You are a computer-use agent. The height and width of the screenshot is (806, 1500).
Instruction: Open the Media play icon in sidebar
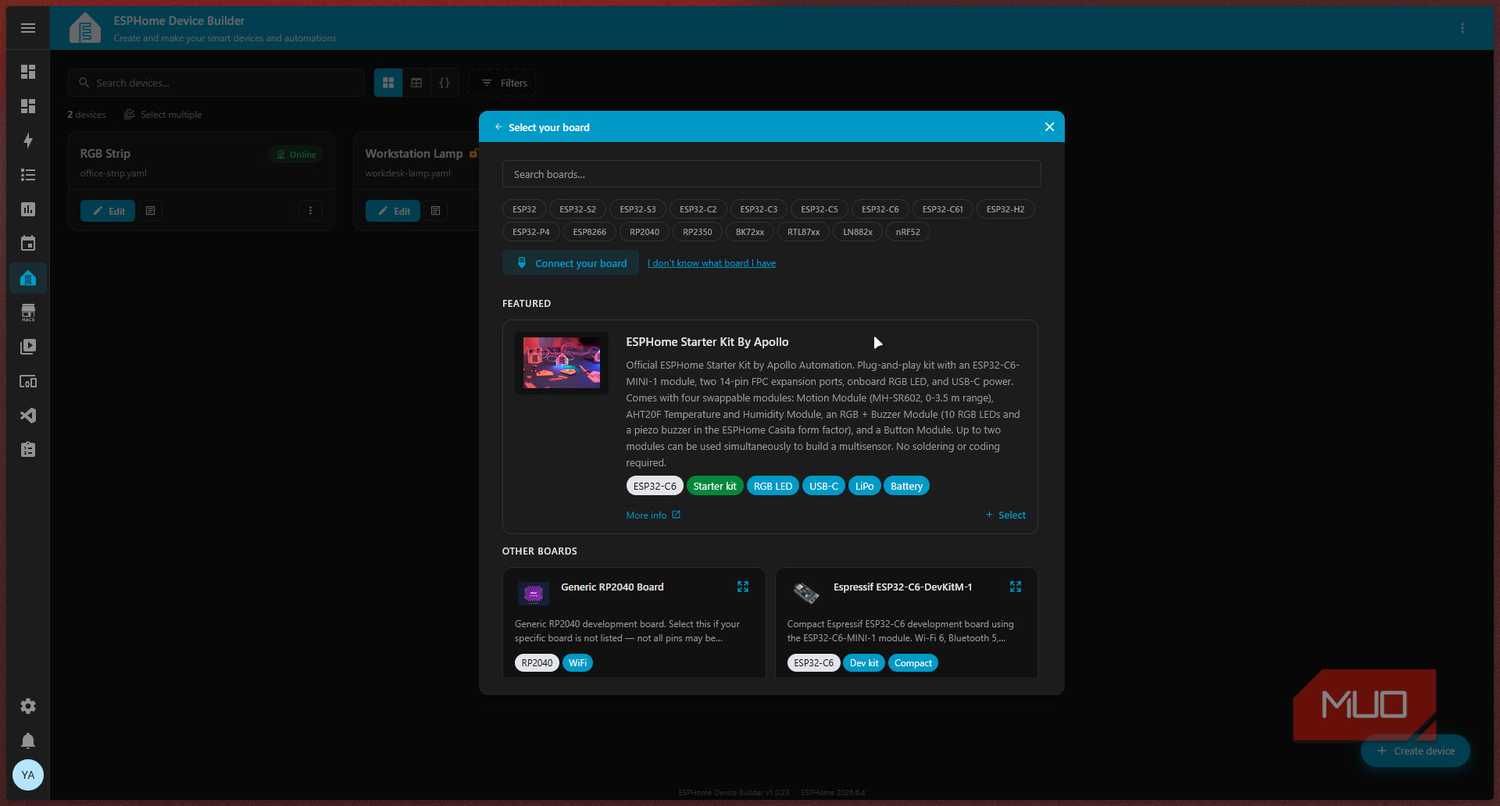[x=28, y=347]
